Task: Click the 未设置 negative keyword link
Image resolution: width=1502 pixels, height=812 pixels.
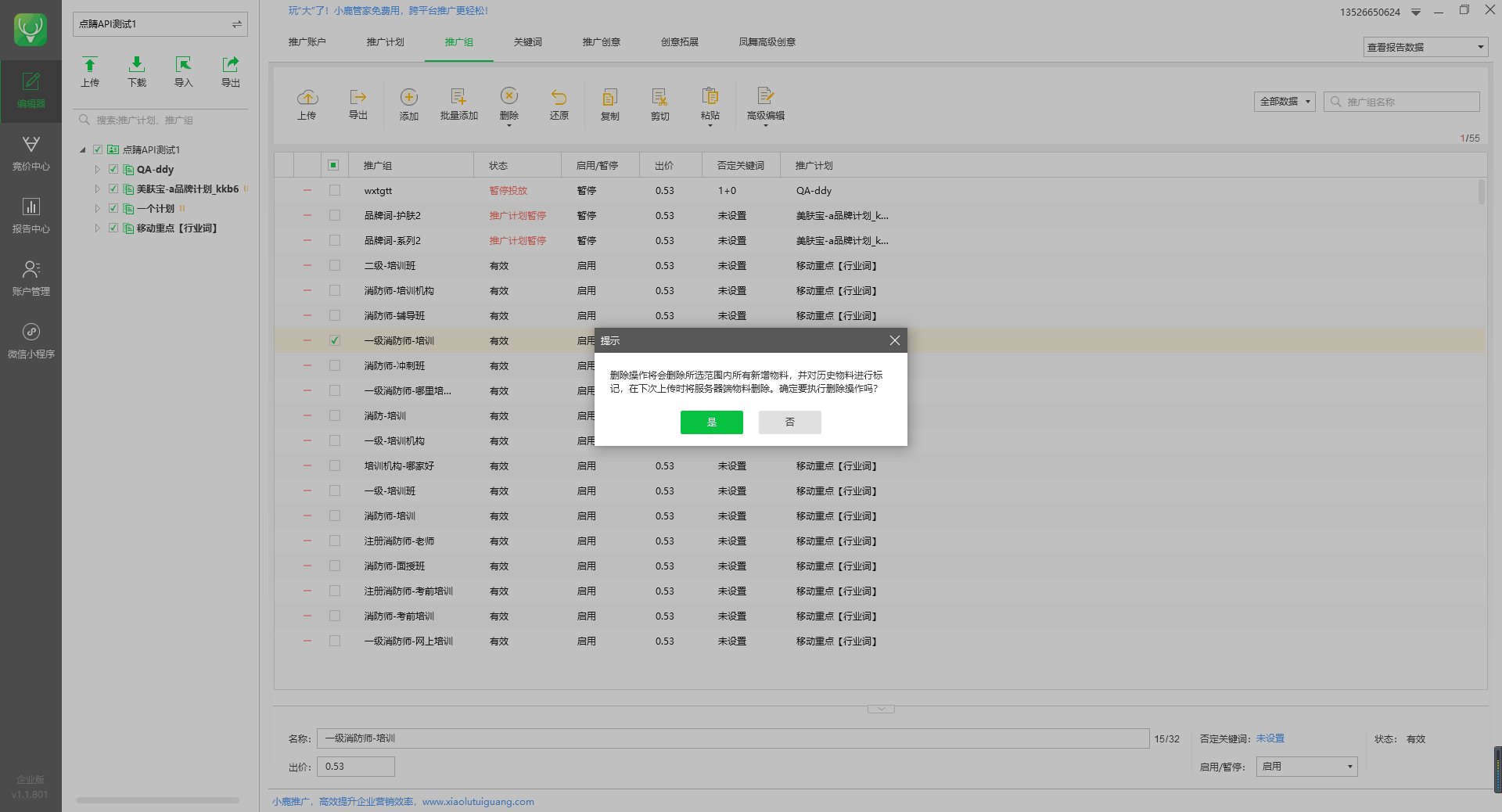Action: [1270, 738]
